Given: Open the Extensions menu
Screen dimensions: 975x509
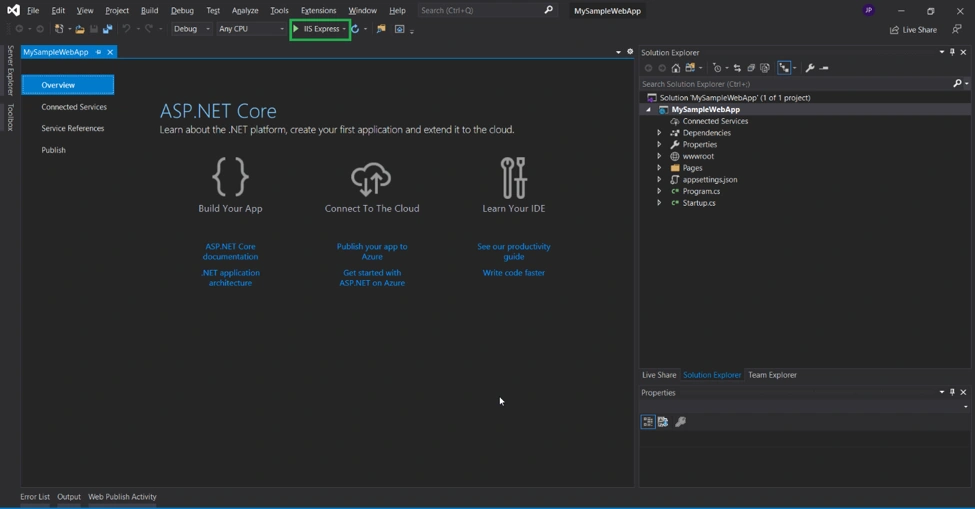Looking at the screenshot, I should (318, 11).
